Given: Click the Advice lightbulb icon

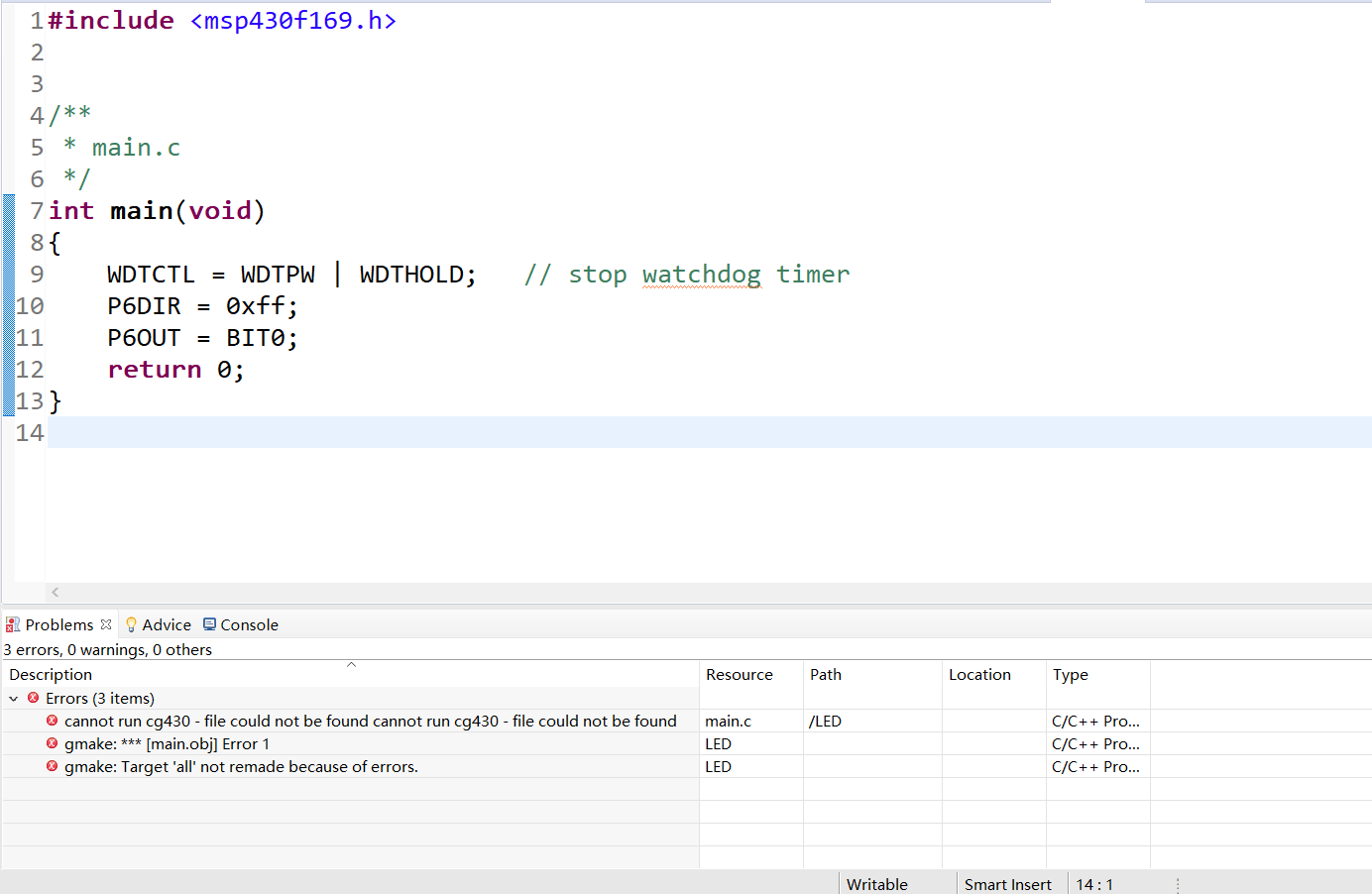Looking at the screenshot, I should pyautogui.click(x=131, y=624).
